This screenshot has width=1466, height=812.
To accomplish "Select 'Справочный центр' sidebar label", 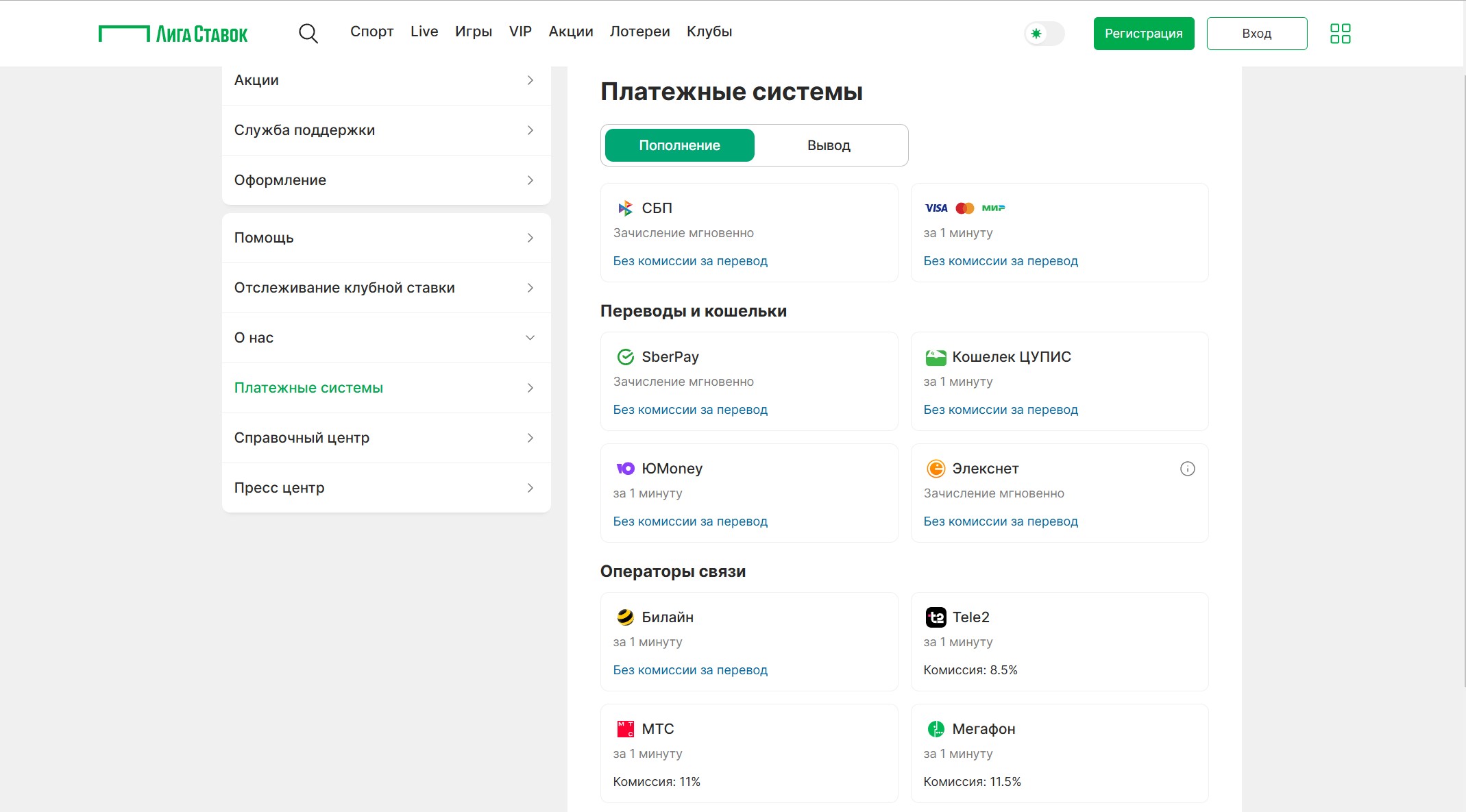I will tap(302, 438).
